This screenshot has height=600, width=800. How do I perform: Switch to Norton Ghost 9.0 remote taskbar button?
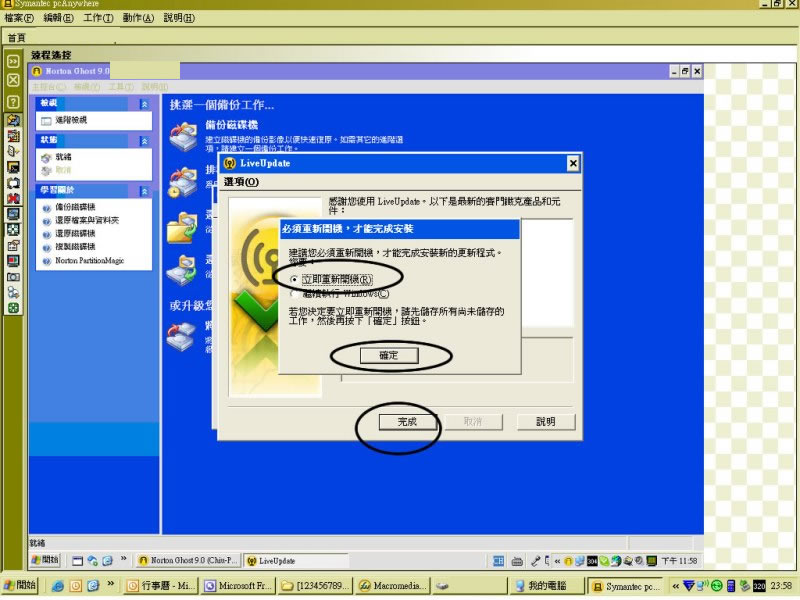(x=188, y=561)
